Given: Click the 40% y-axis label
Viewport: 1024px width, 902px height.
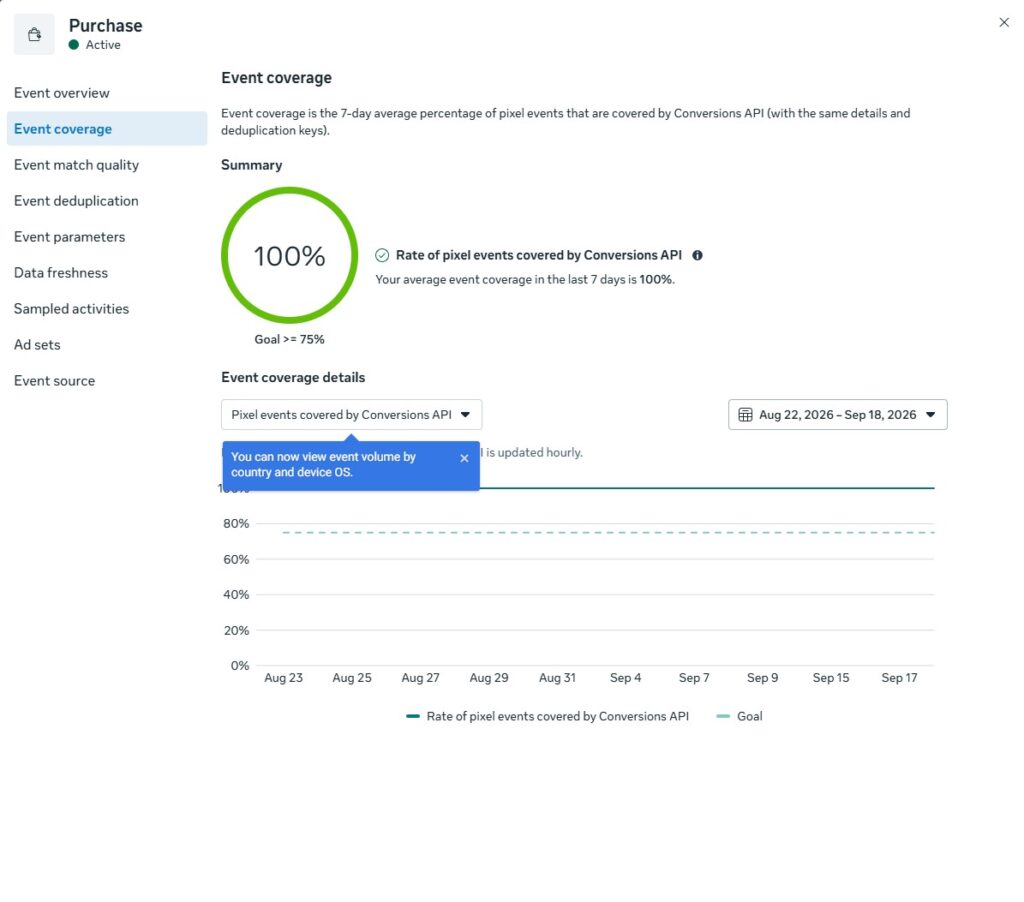Looking at the screenshot, I should pyautogui.click(x=236, y=594).
